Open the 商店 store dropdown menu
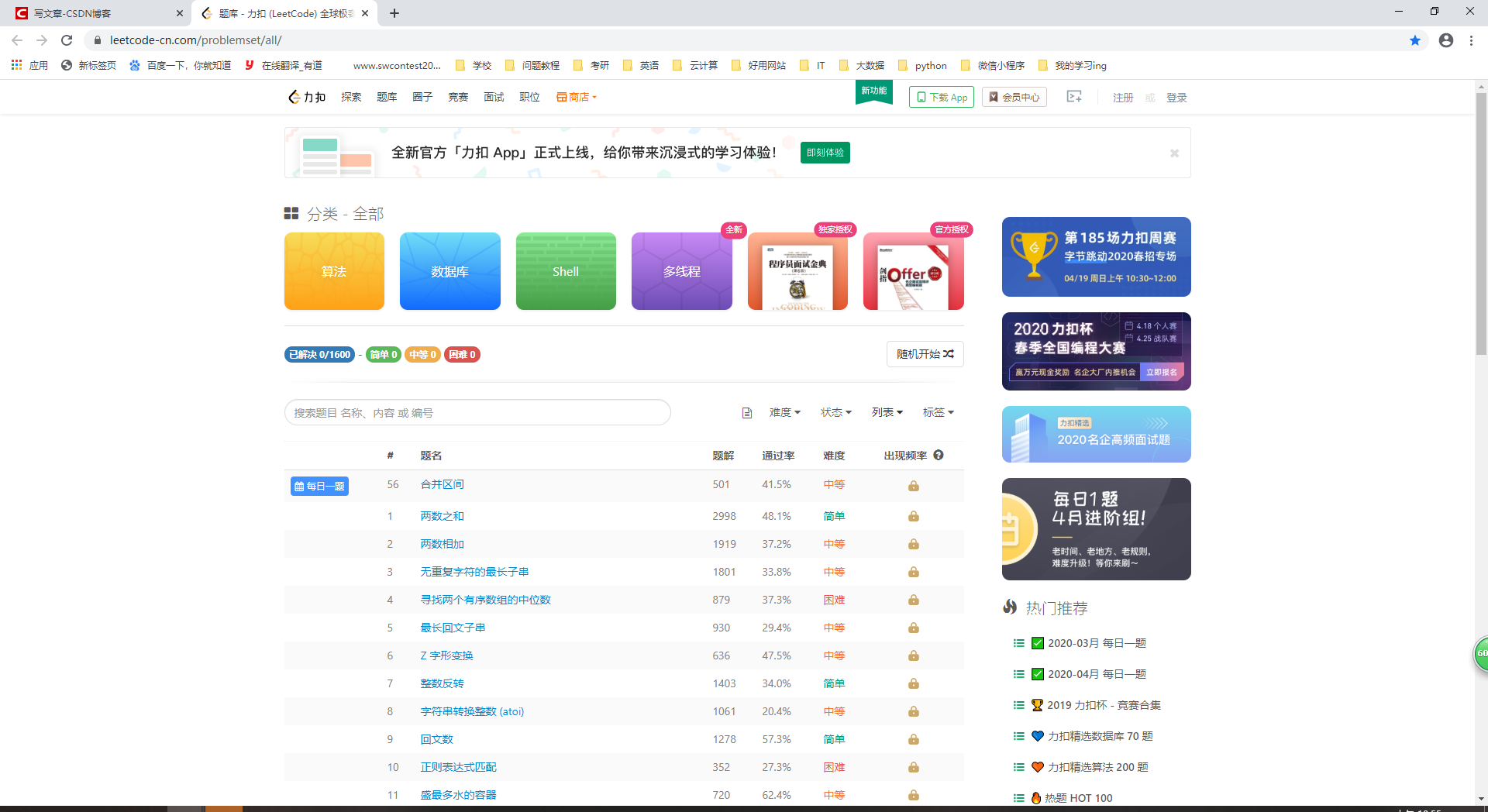 [577, 97]
